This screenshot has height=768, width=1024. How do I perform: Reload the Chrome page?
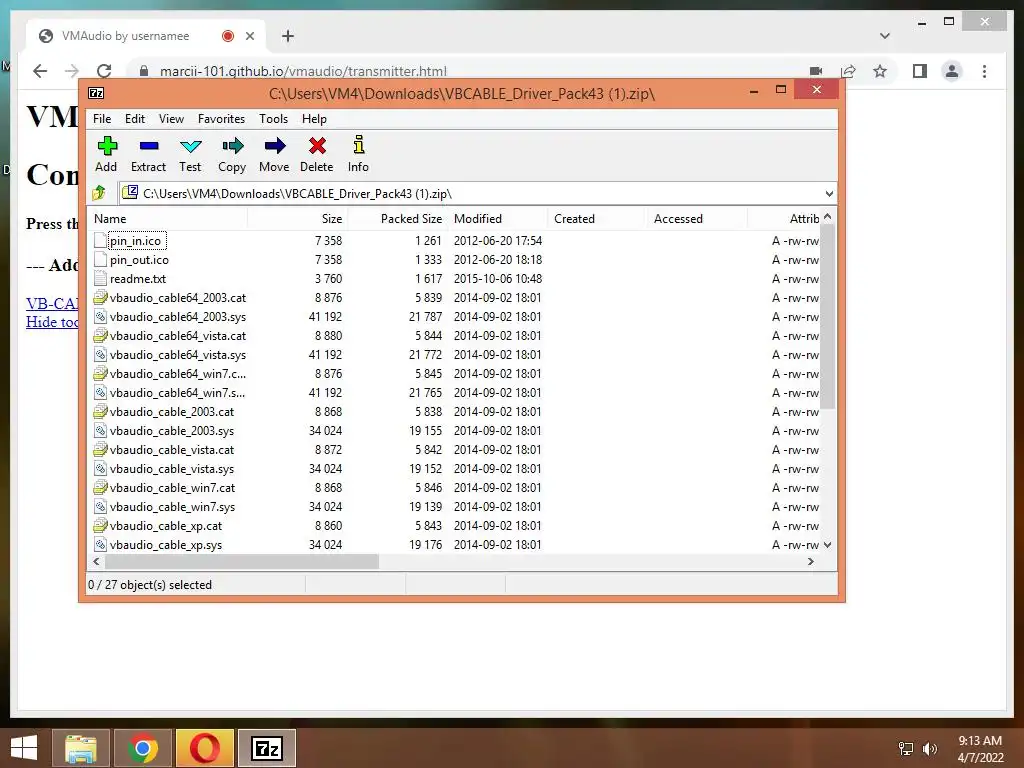point(104,71)
